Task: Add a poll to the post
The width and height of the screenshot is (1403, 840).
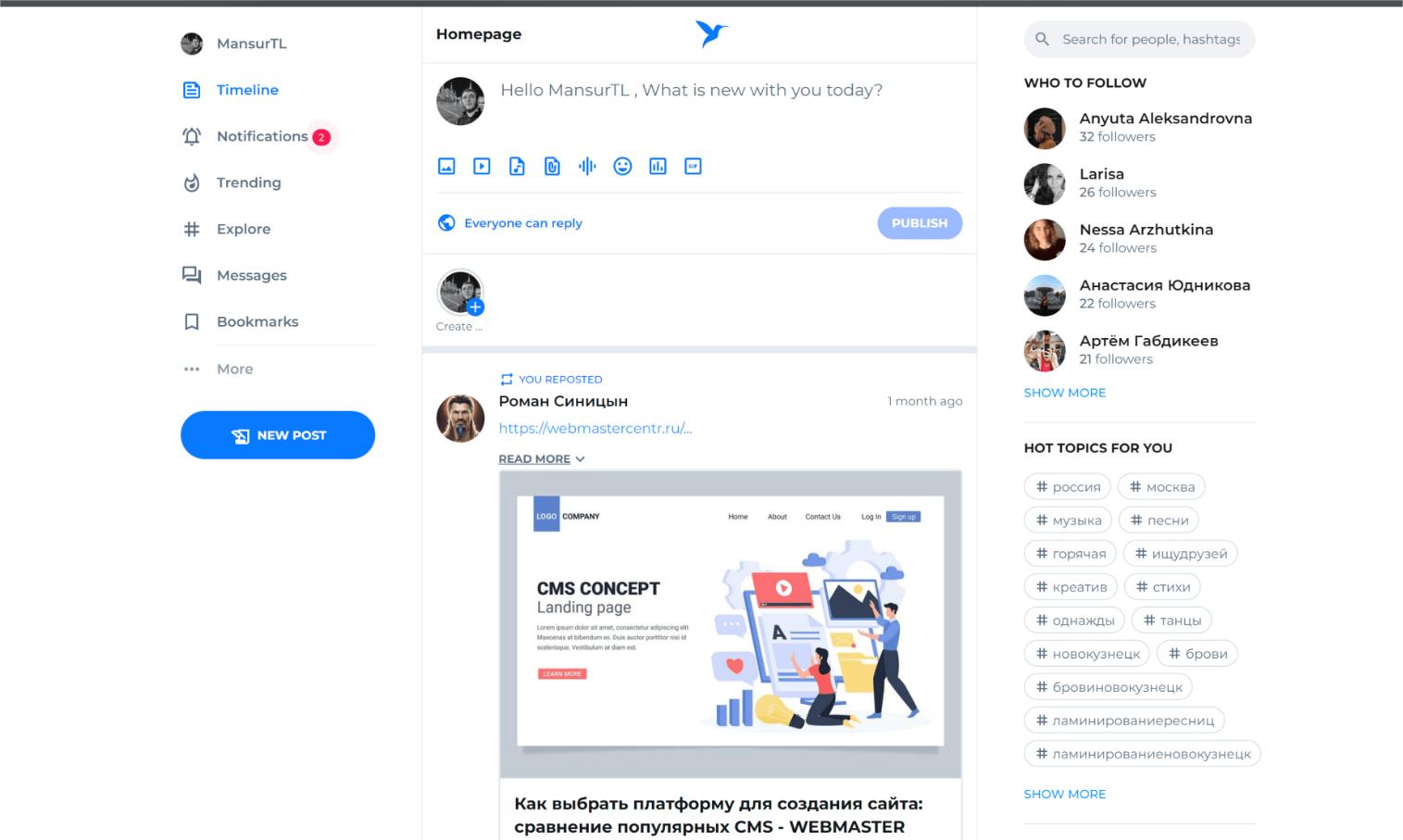Action: [x=658, y=167]
